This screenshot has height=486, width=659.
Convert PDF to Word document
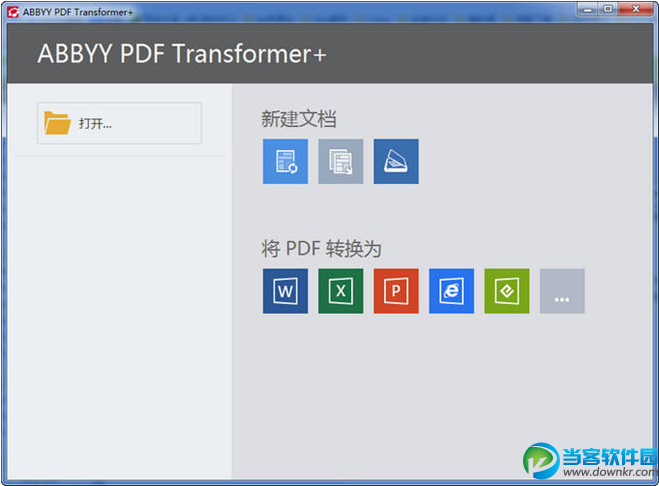pyautogui.click(x=285, y=291)
